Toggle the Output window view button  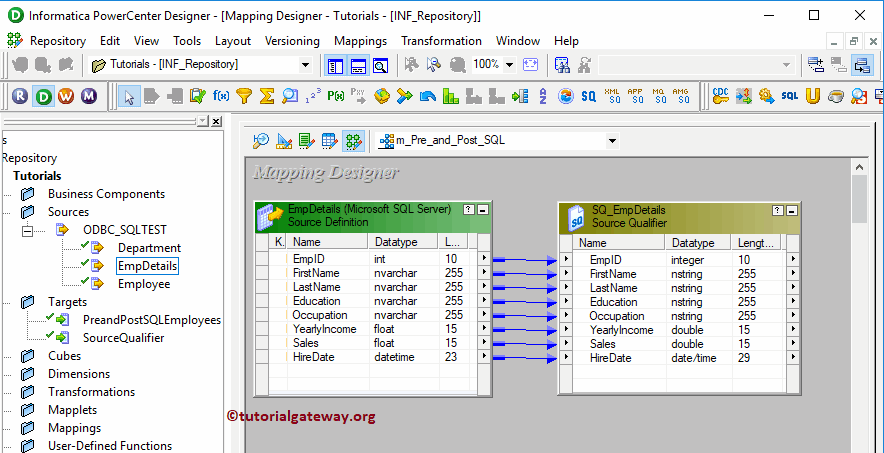pyautogui.click(x=359, y=65)
